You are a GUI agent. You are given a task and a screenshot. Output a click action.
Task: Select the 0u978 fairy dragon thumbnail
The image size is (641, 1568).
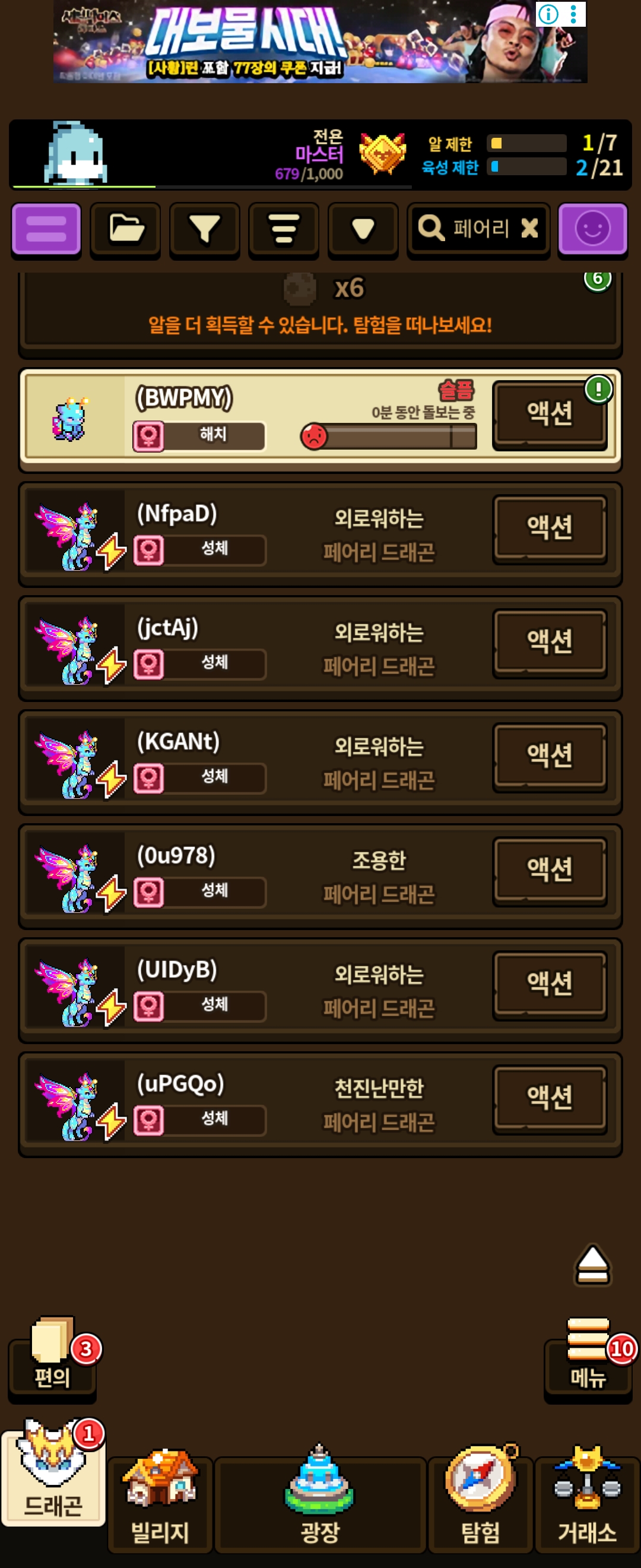[x=76, y=877]
